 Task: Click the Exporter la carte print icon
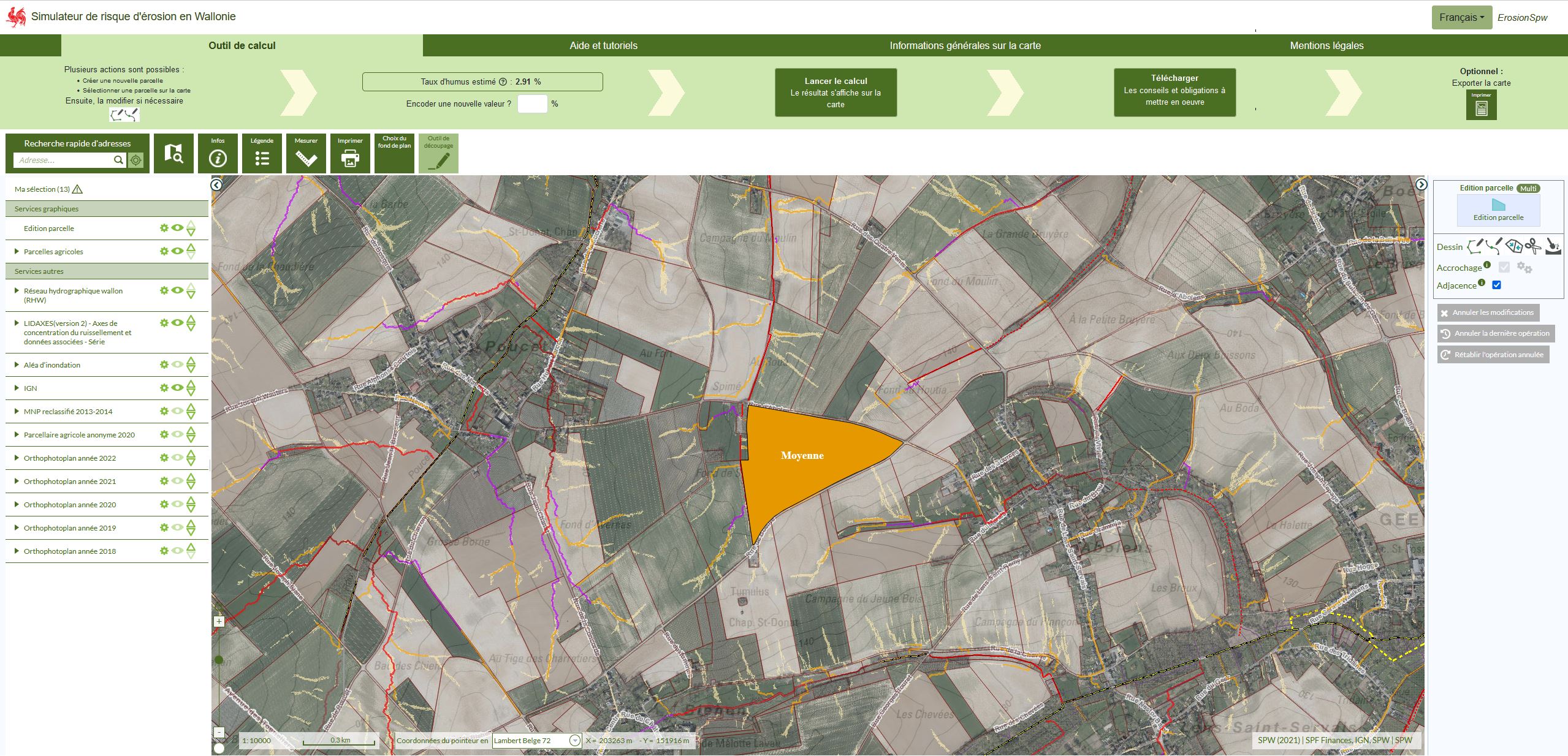click(x=1481, y=105)
